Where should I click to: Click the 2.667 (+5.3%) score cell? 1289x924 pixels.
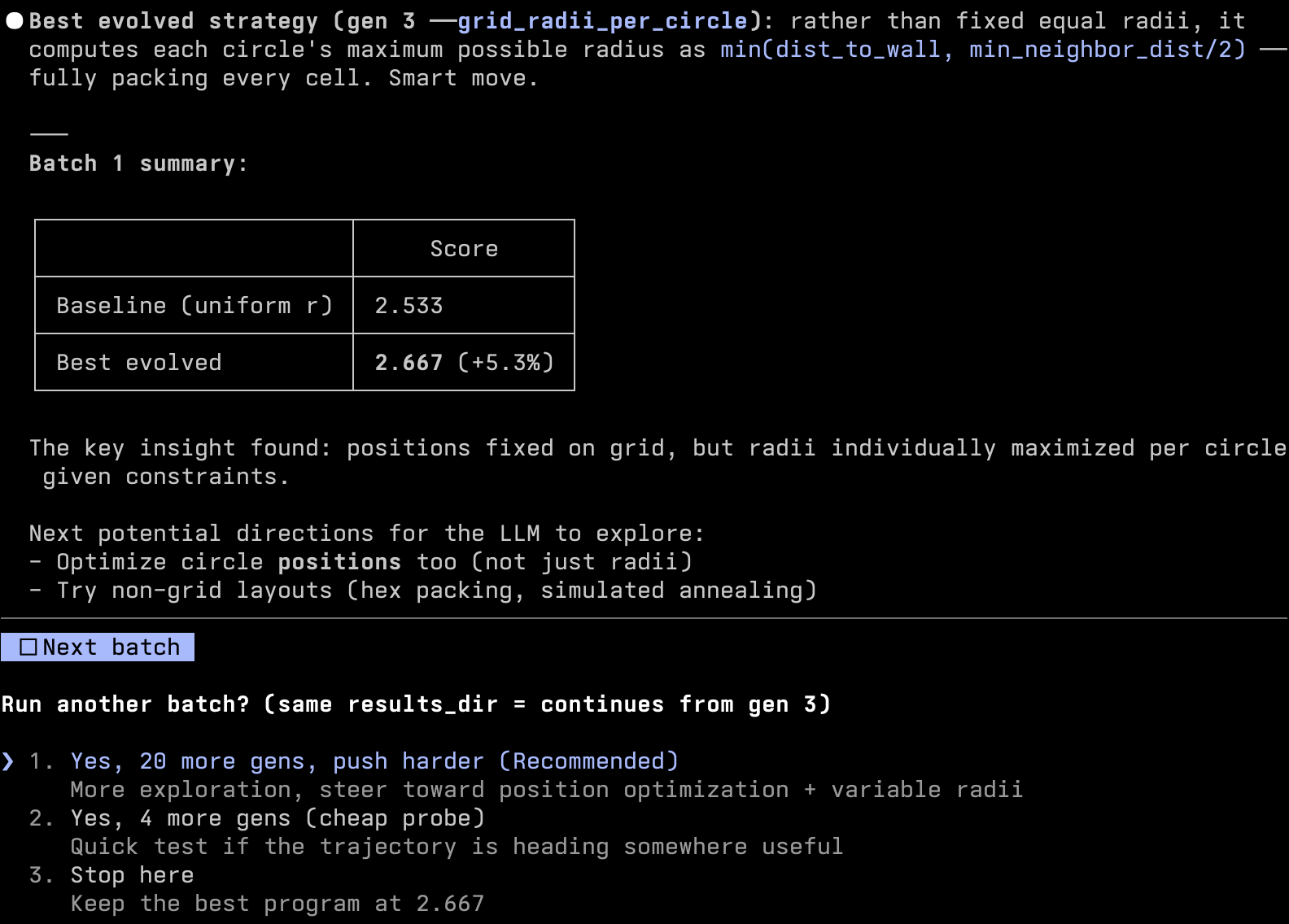pos(464,363)
